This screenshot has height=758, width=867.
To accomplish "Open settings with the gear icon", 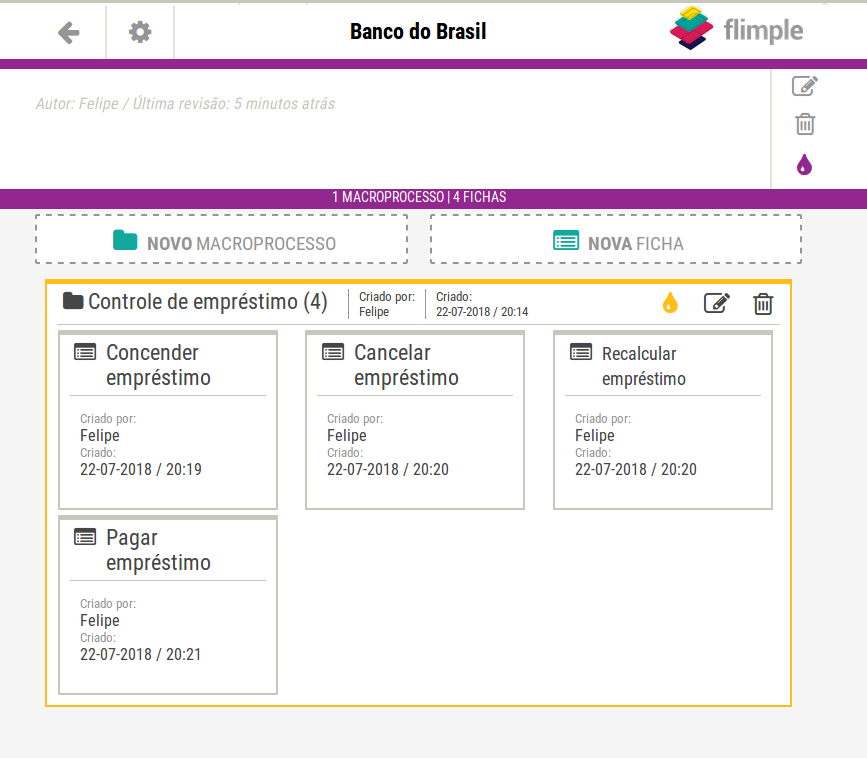I will click(140, 32).
